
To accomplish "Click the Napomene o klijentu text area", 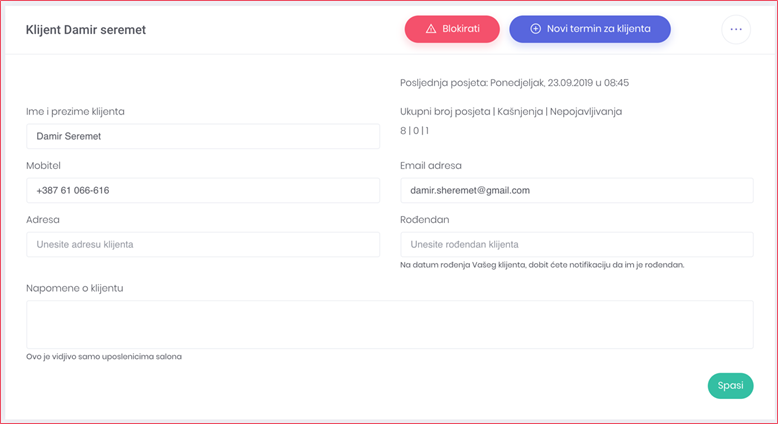I will point(389,324).
